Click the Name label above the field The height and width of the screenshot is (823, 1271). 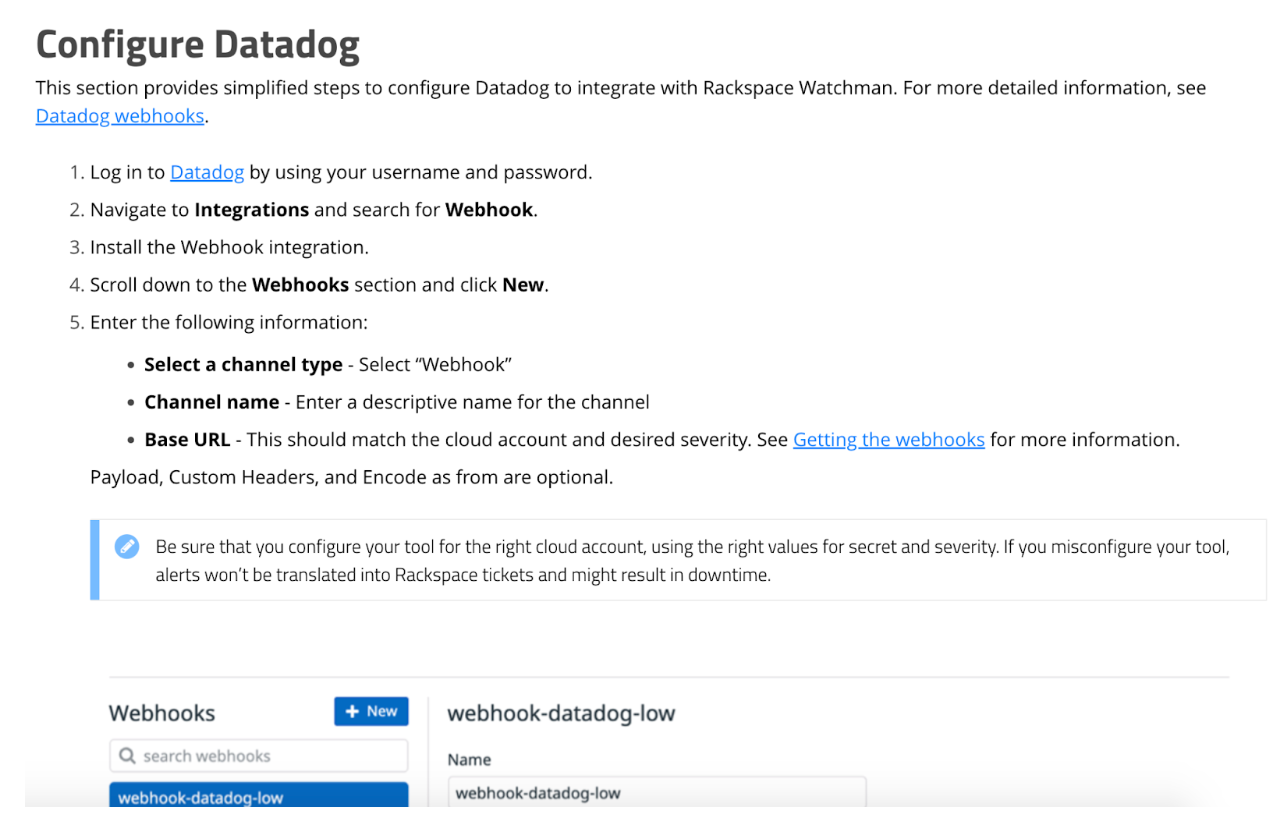point(469,760)
